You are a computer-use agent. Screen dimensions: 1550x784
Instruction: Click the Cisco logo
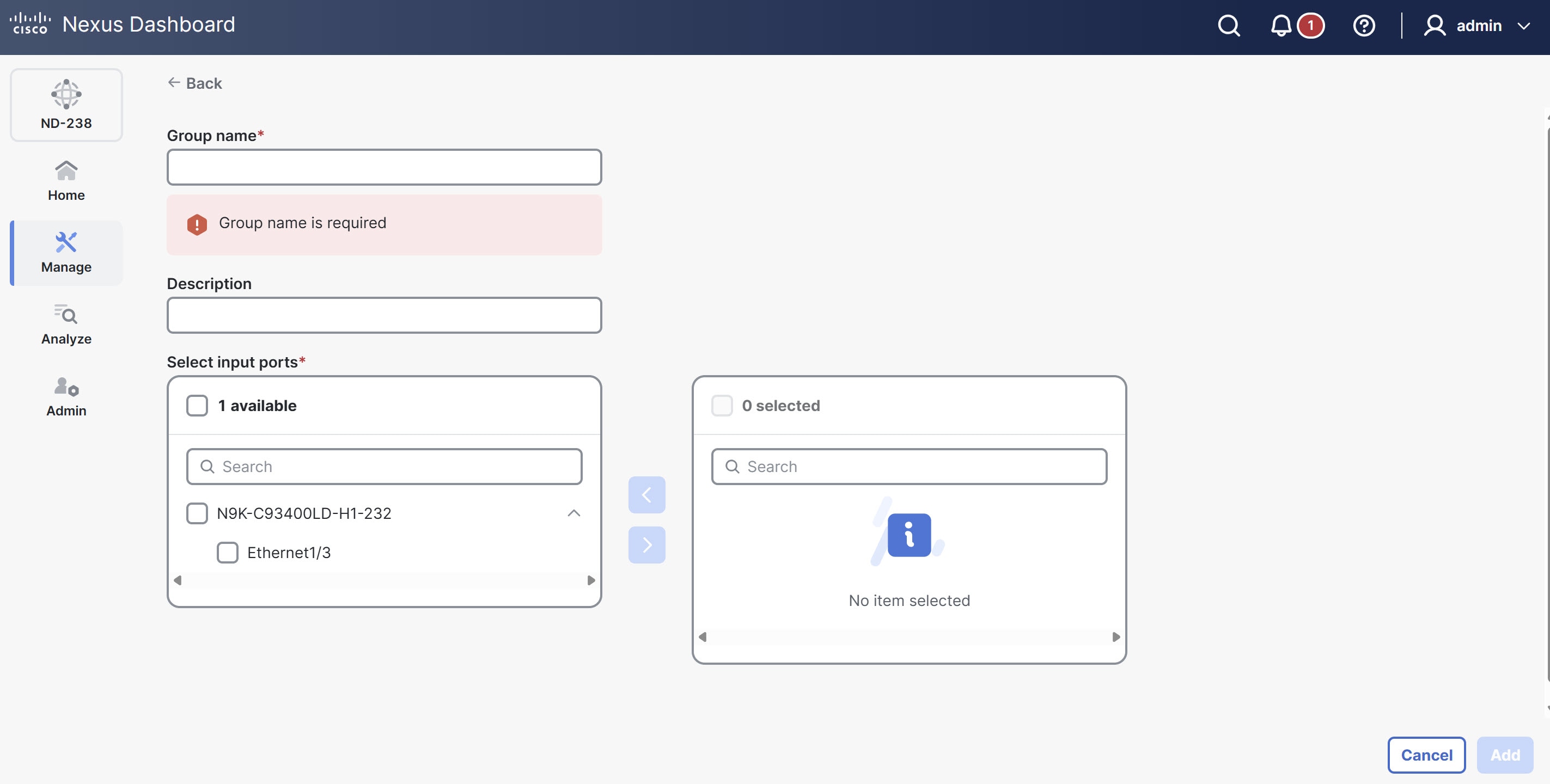tap(30, 23)
